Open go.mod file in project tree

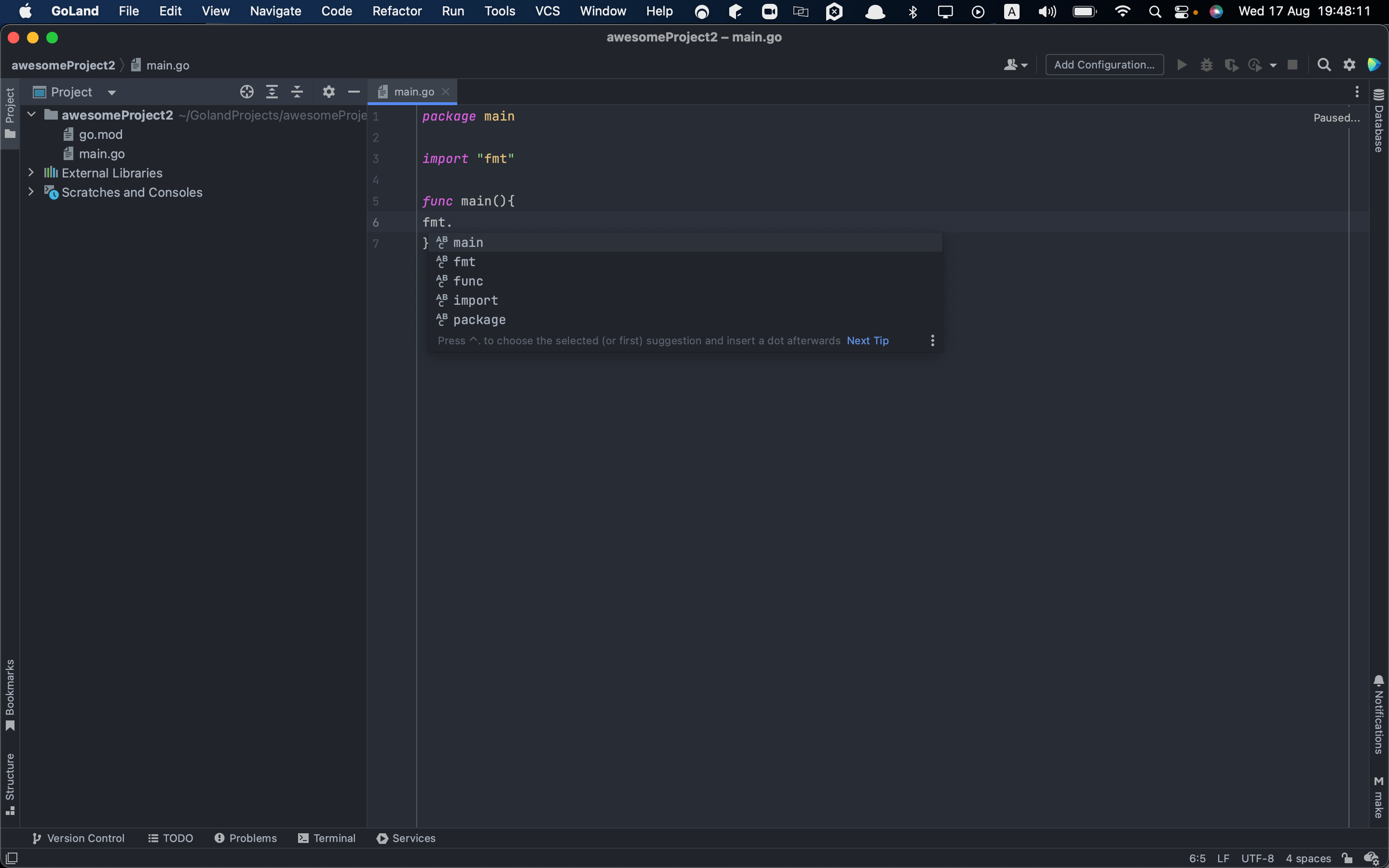click(x=100, y=135)
